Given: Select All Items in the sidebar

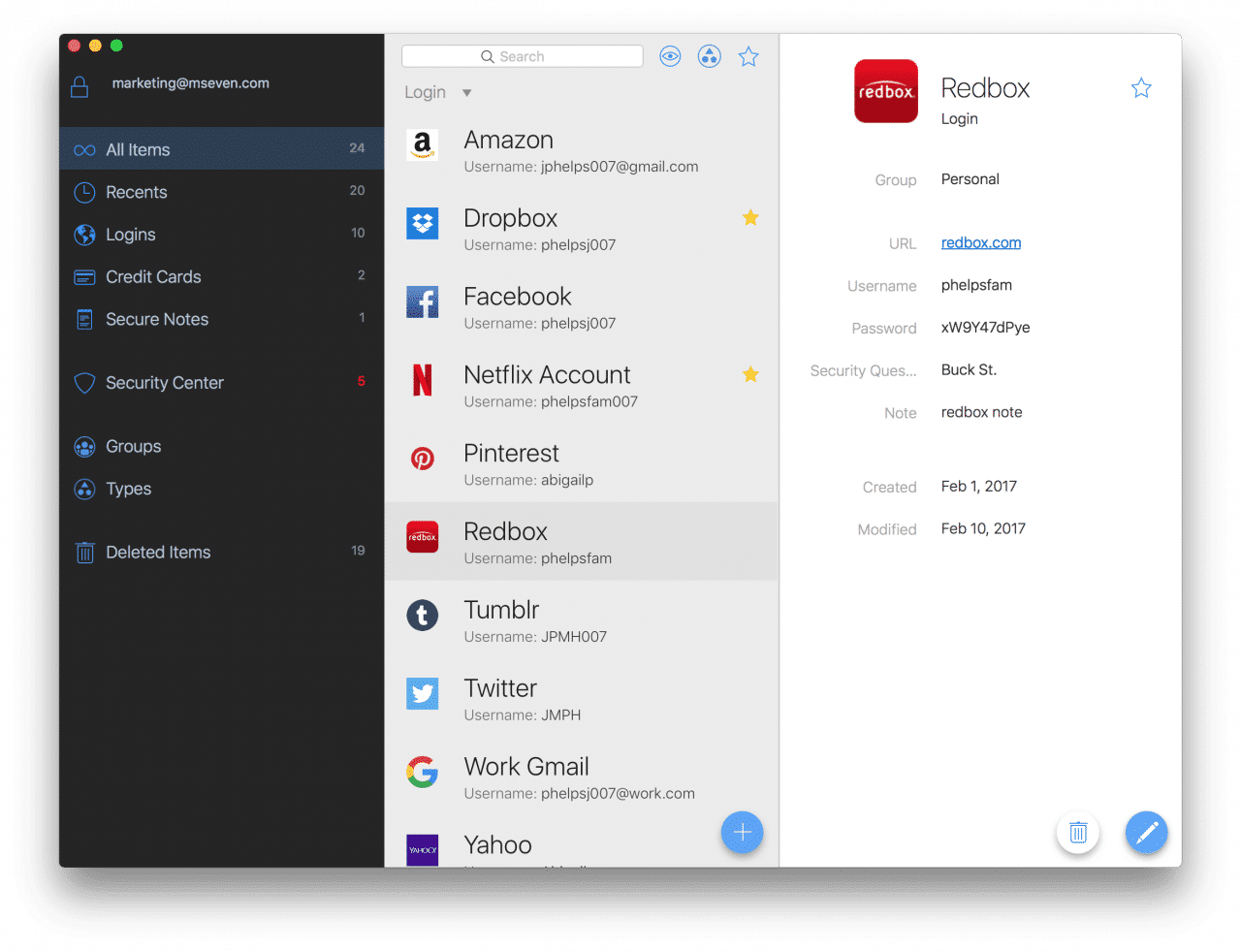Looking at the screenshot, I should (222, 149).
